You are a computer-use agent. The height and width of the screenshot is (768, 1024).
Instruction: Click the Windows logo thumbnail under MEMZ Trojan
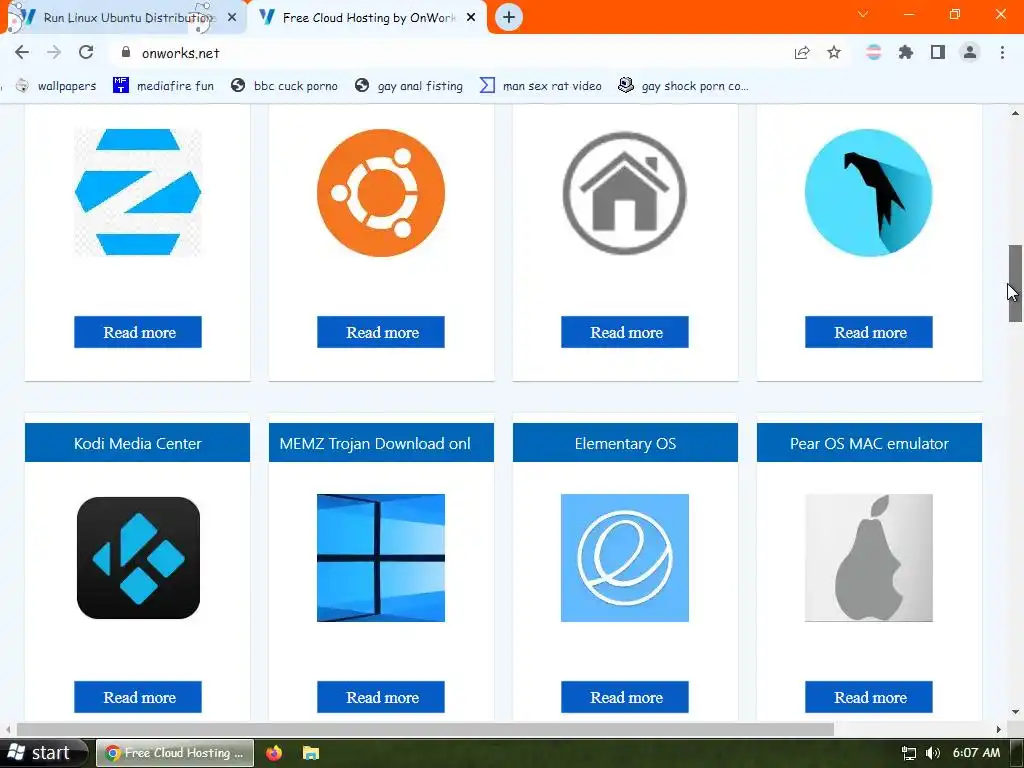(381, 558)
